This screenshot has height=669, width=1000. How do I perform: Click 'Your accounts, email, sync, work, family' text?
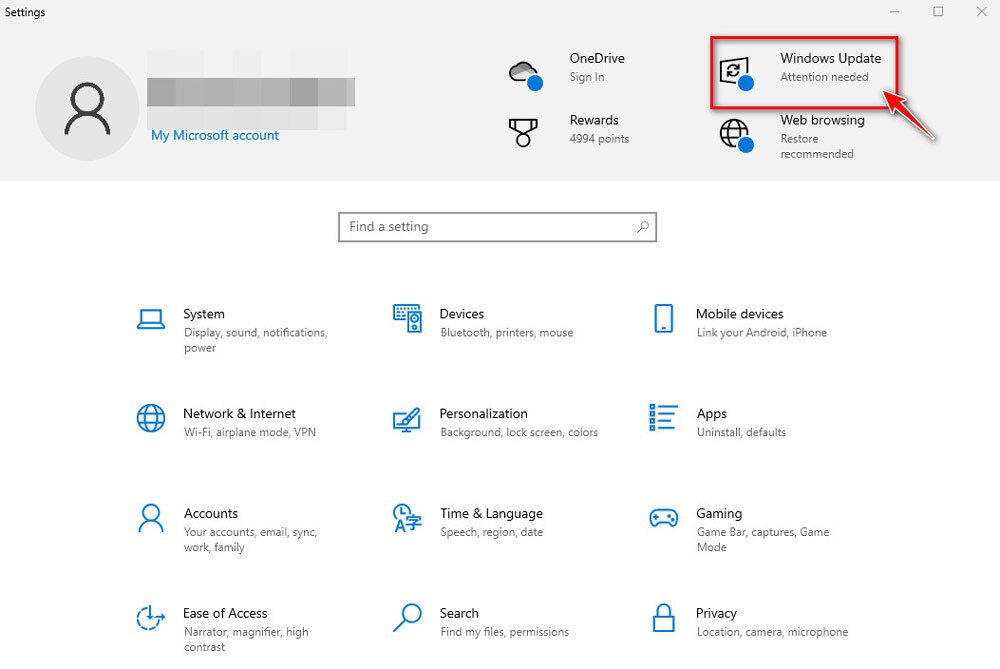(x=250, y=540)
